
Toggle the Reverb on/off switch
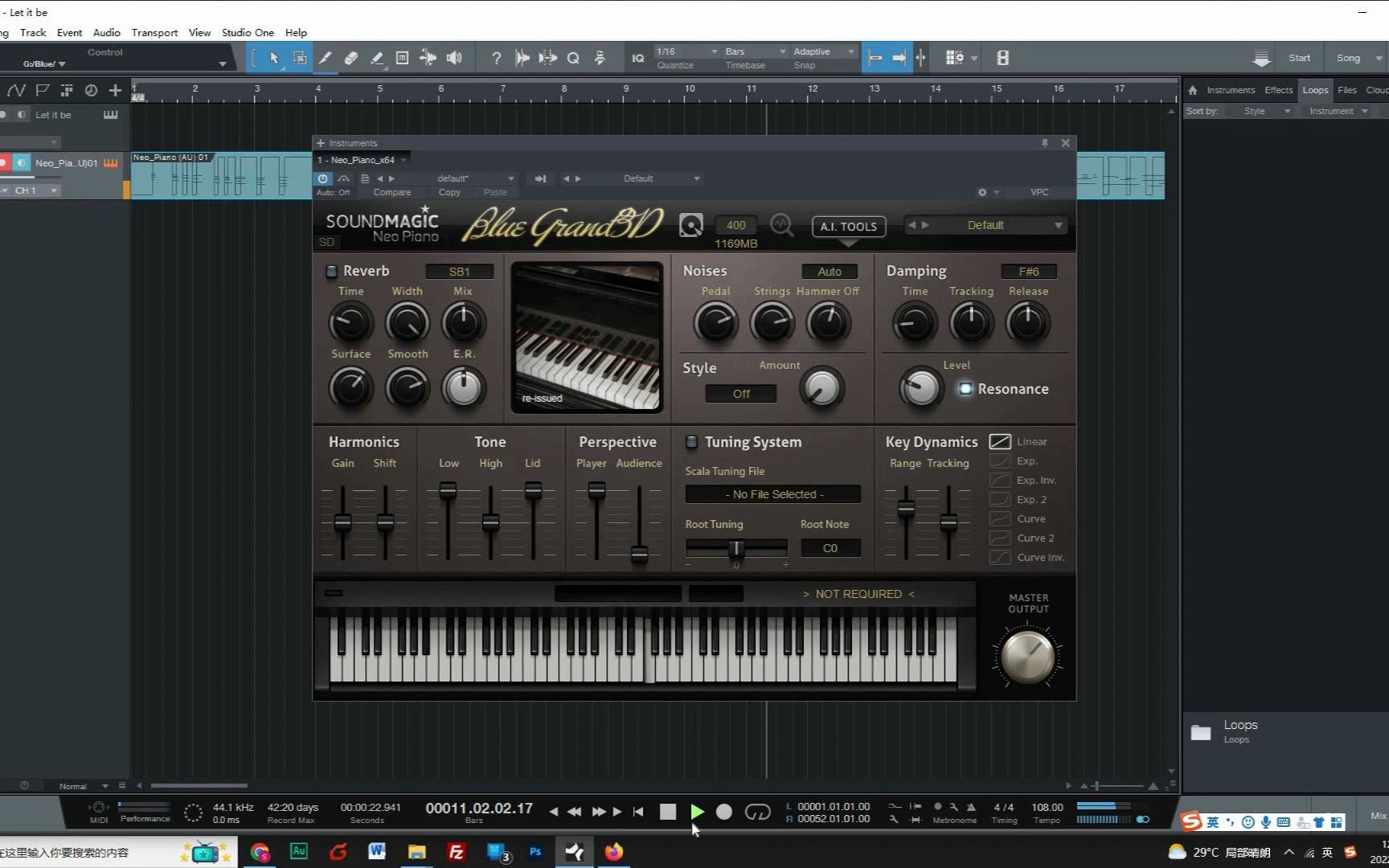(331, 271)
